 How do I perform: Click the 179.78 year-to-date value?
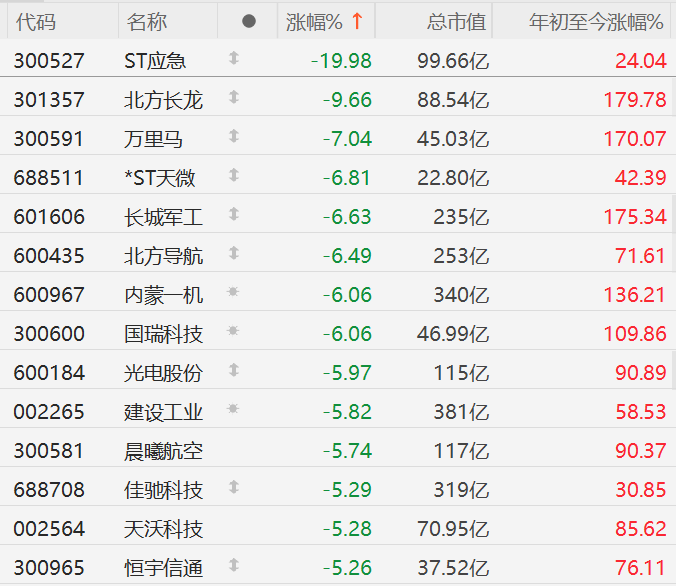tap(635, 100)
